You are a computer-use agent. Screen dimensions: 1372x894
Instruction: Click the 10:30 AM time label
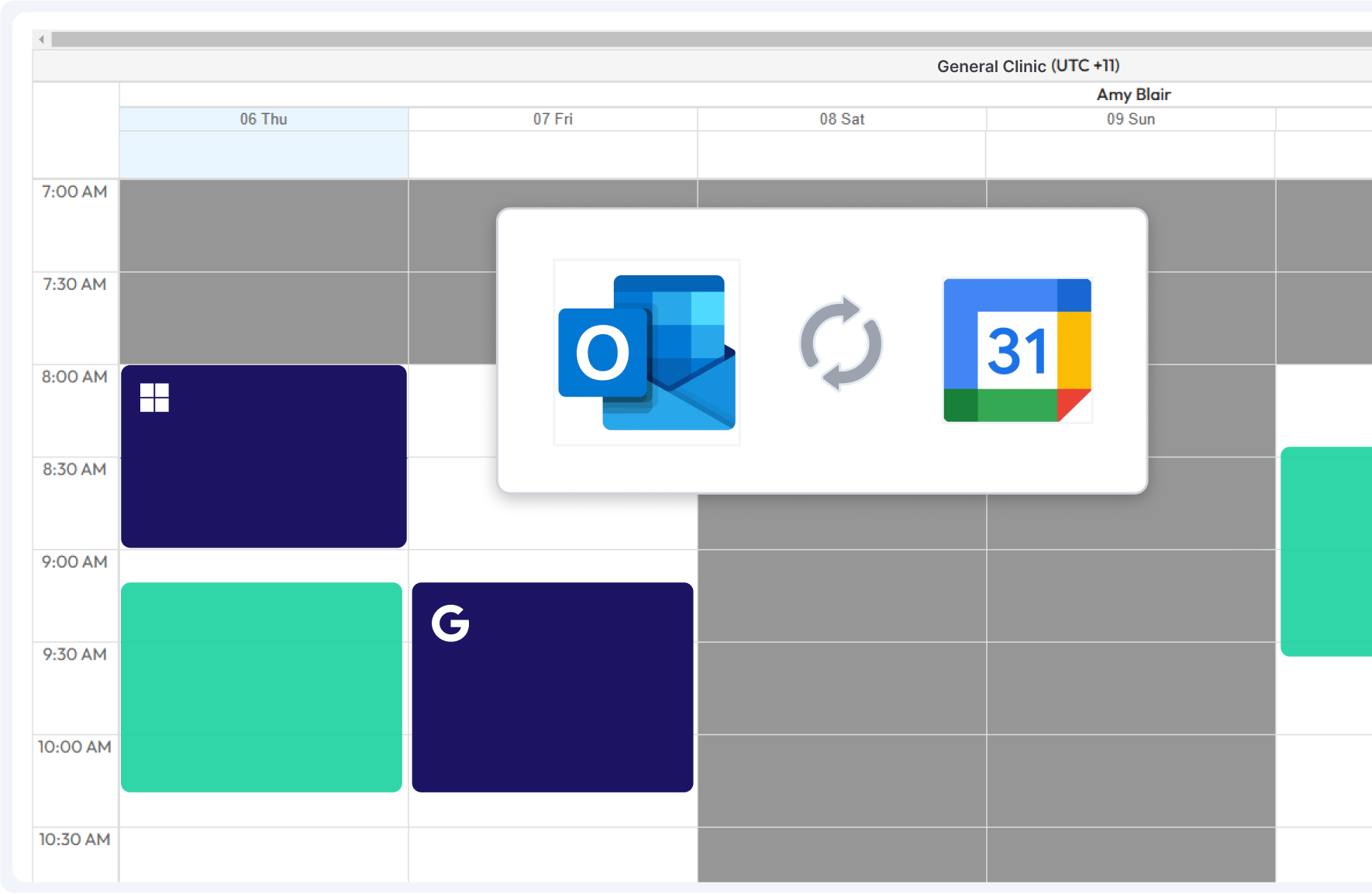click(74, 839)
